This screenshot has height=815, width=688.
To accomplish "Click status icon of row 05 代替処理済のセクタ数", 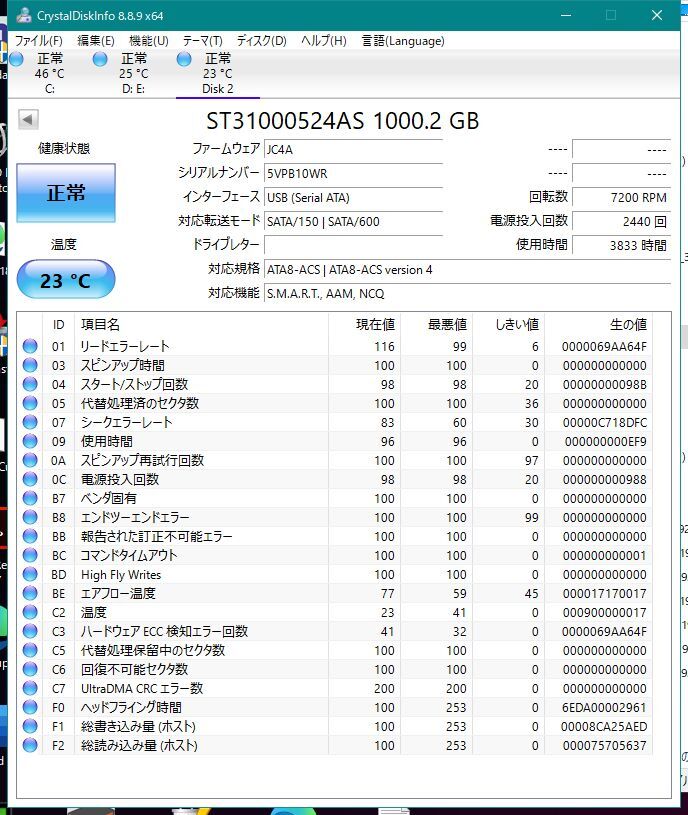I will point(30,403).
